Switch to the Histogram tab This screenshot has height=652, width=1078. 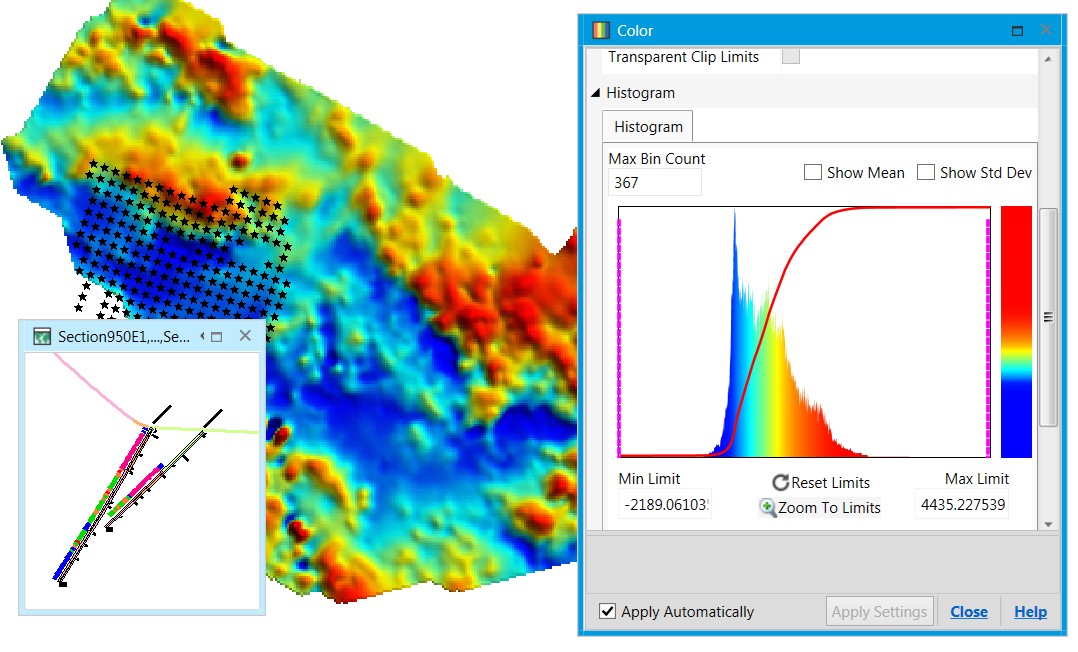(646, 126)
